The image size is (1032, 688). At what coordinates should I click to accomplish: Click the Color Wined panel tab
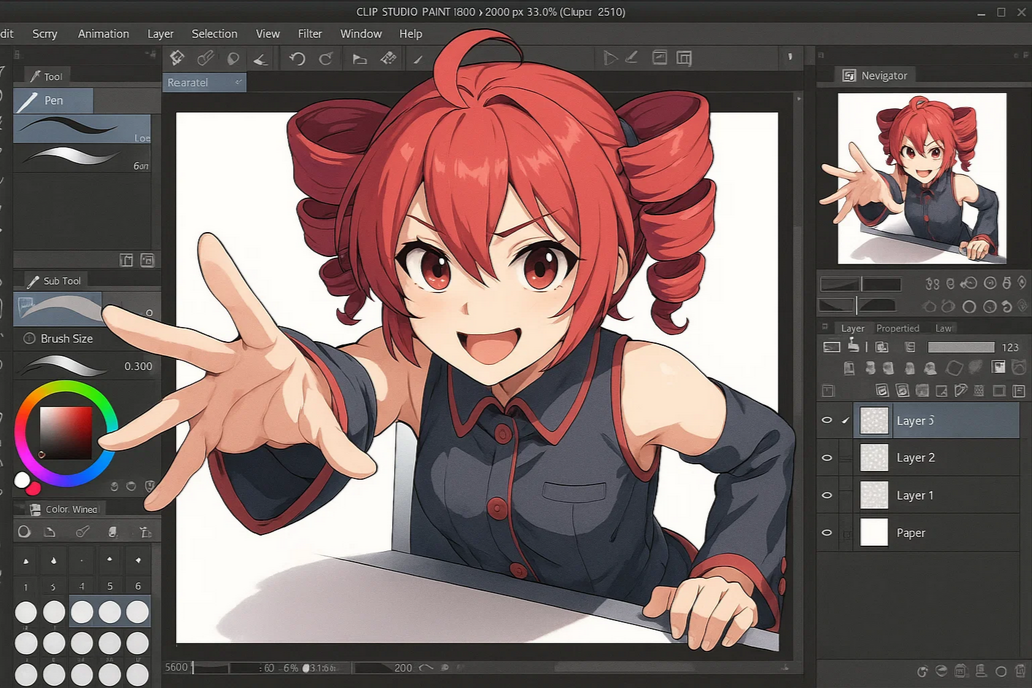[x=64, y=509]
